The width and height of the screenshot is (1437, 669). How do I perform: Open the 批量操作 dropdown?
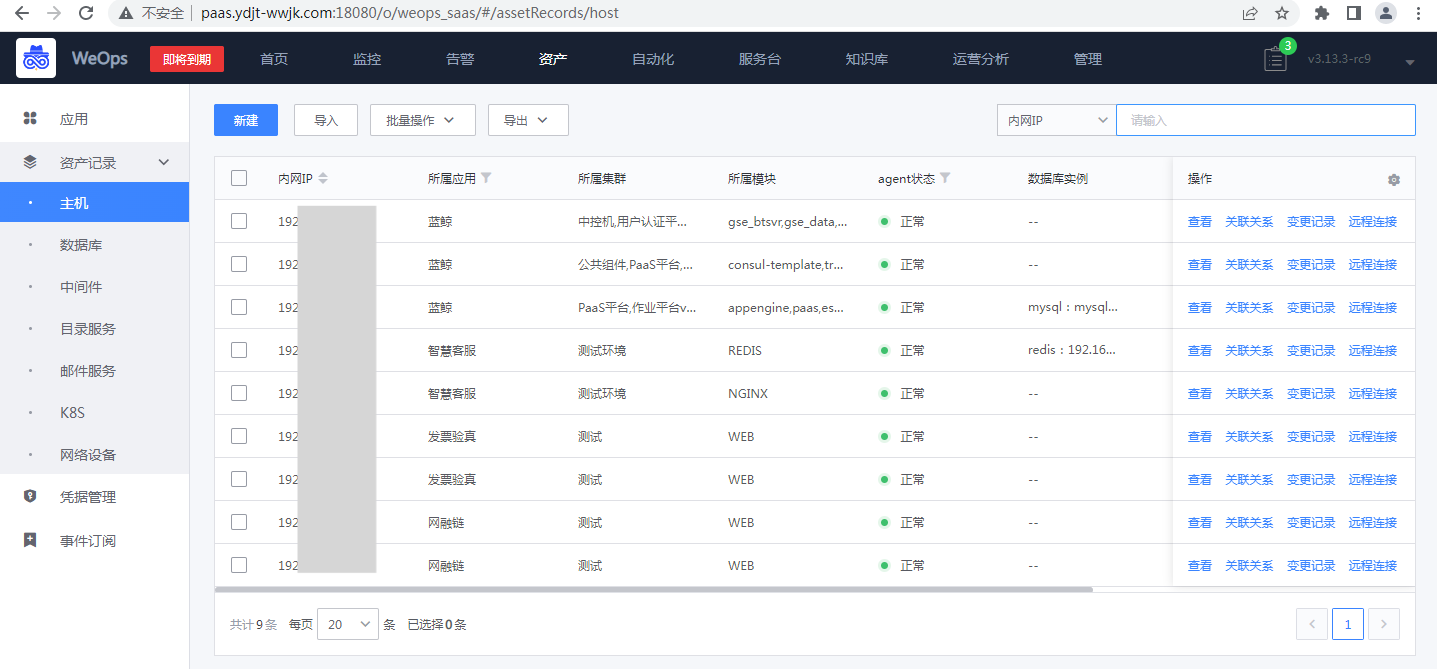(x=422, y=119)
